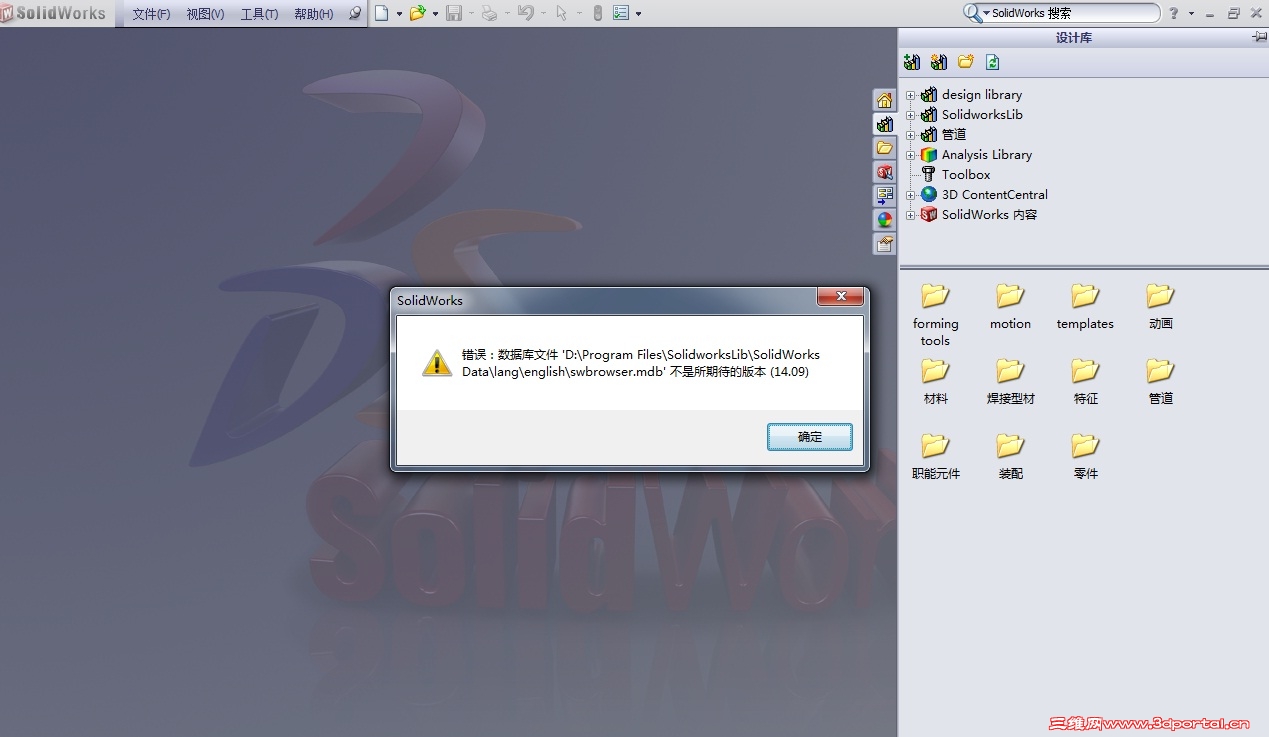Open the View Palette task pane tab
The height and width of the screenshot is (737, 1269).
[884, 196]
